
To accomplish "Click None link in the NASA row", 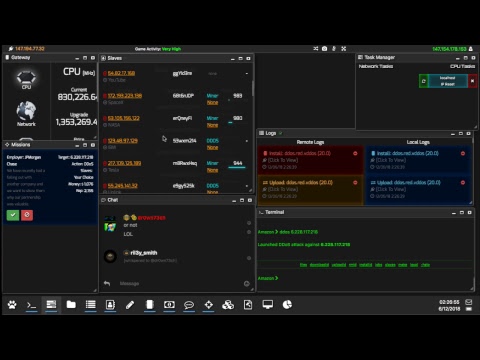I will [x=212, y=125].
